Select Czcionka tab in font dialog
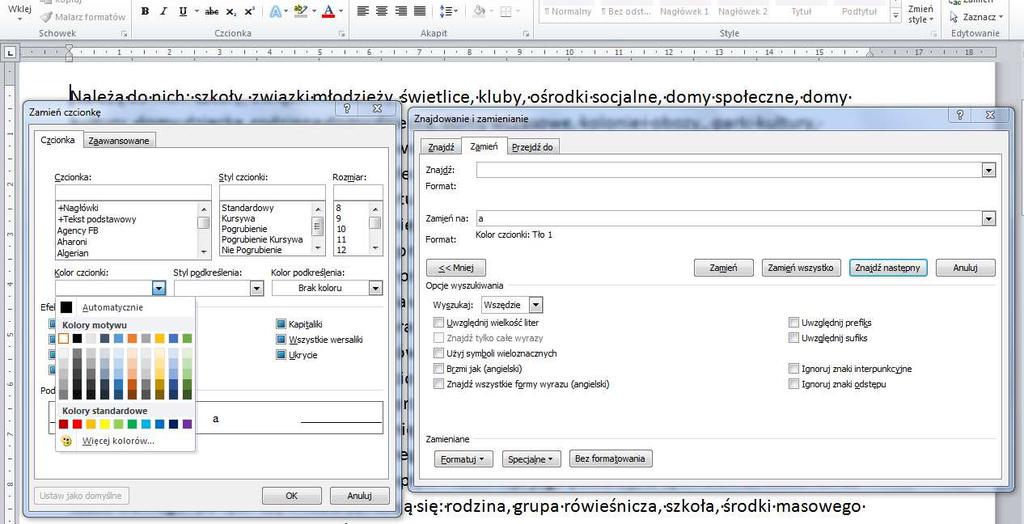Screen dimensions: 1024x524 click(x=57, y=140)
